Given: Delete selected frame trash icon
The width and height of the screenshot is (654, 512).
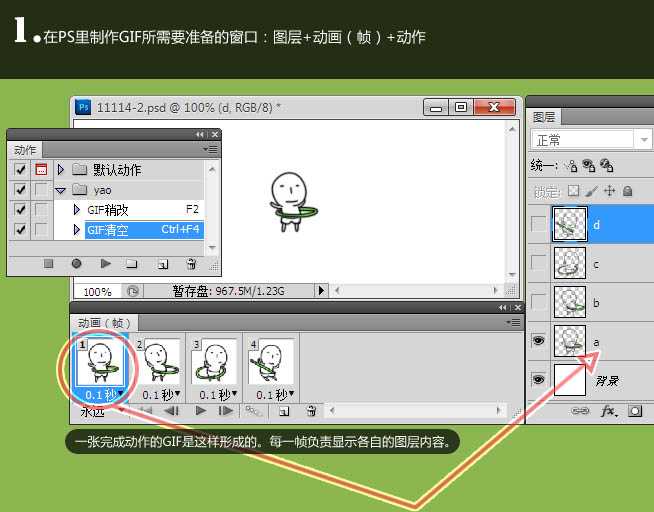Looking at the screenshot, I should pos(311,411).
